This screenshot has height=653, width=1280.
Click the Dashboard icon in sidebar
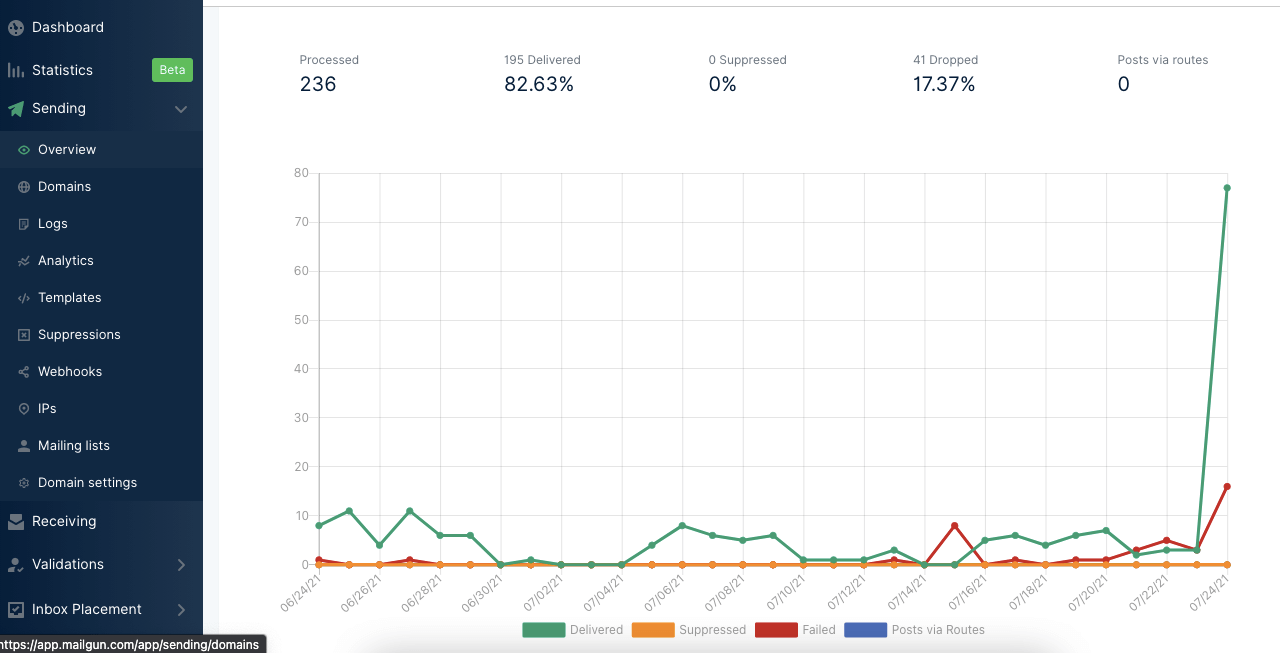tap(16, 28)
